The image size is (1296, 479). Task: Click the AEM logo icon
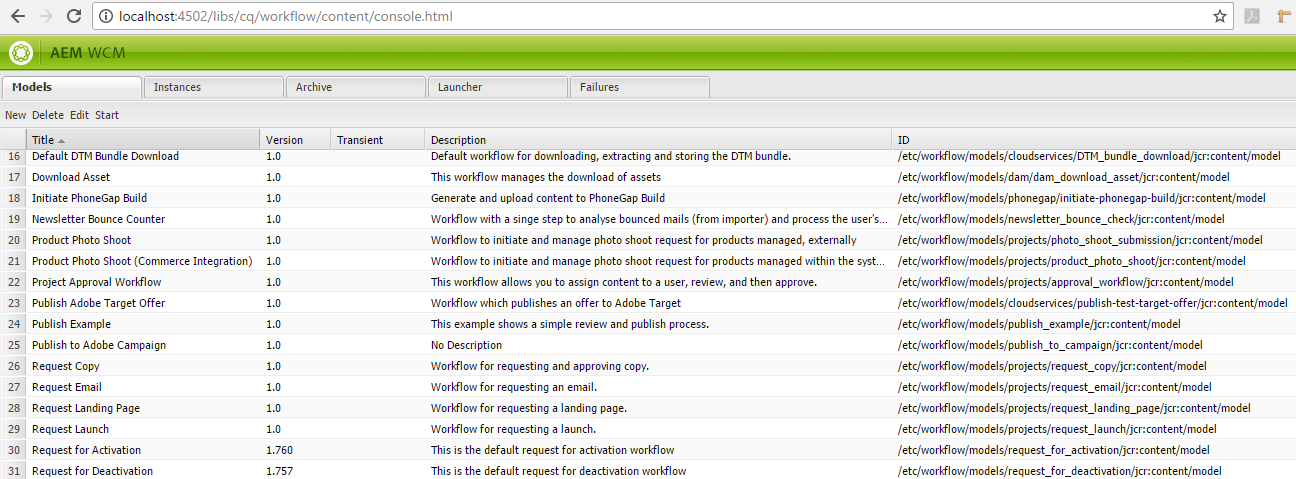tap(21, 52)
